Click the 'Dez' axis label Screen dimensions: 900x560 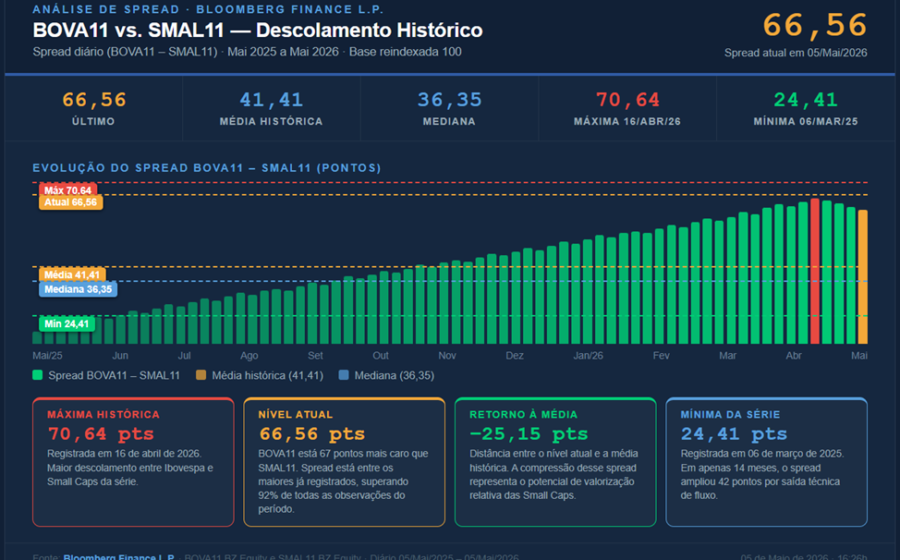pos(514,356)
